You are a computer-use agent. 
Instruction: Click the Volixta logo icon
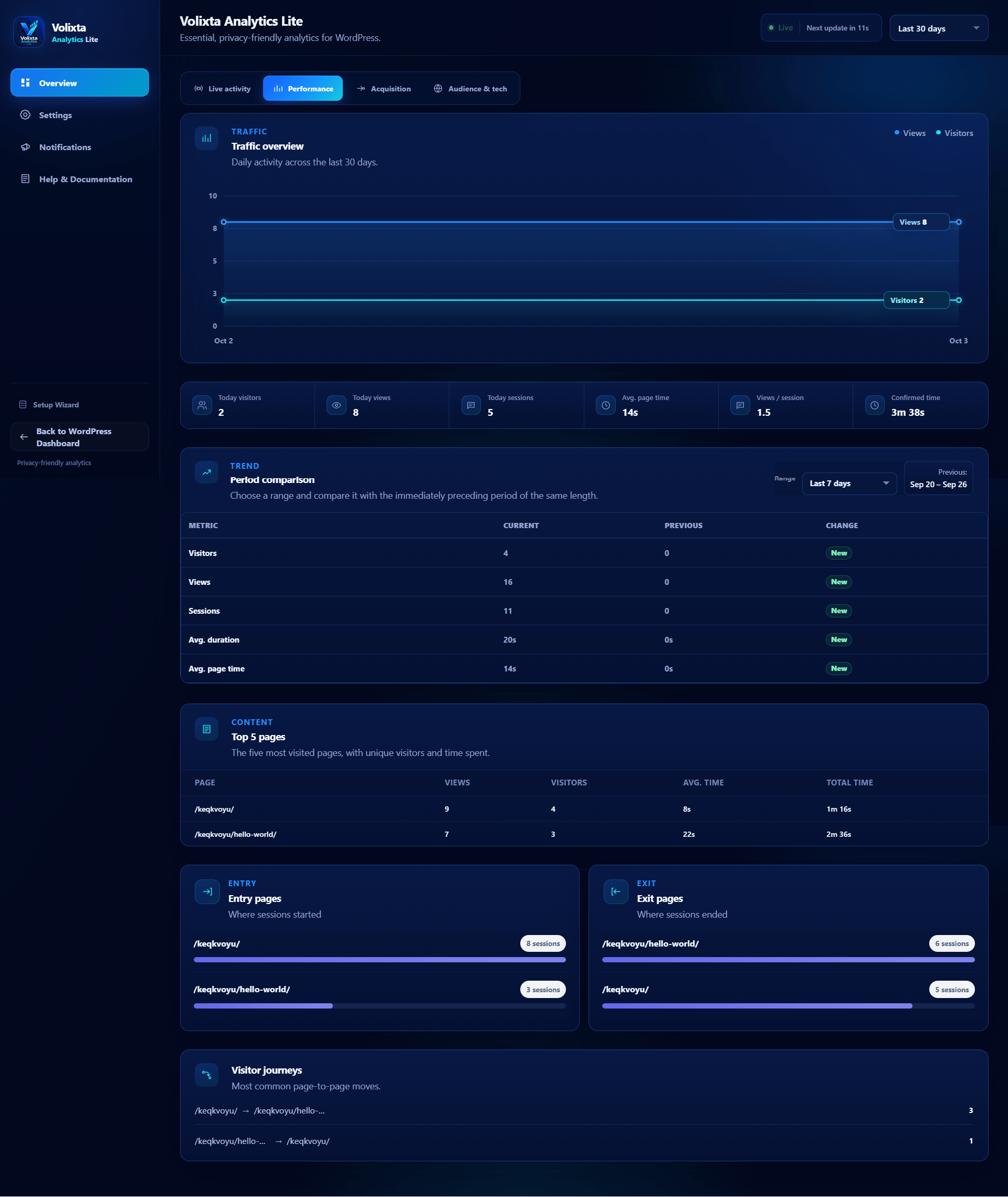tap(28, 32)
